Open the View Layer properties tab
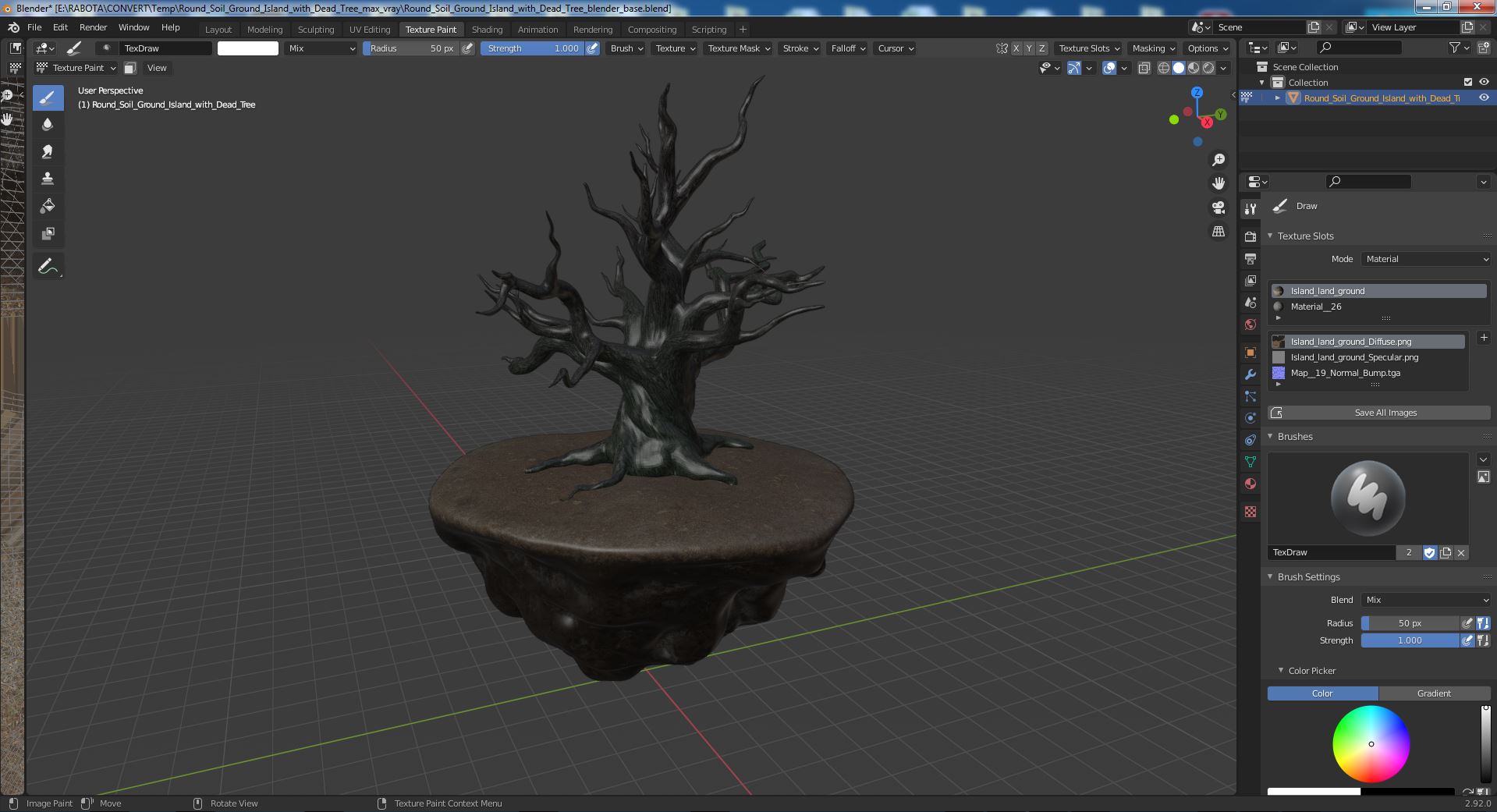1497x812 pixels. (1250, 280)
